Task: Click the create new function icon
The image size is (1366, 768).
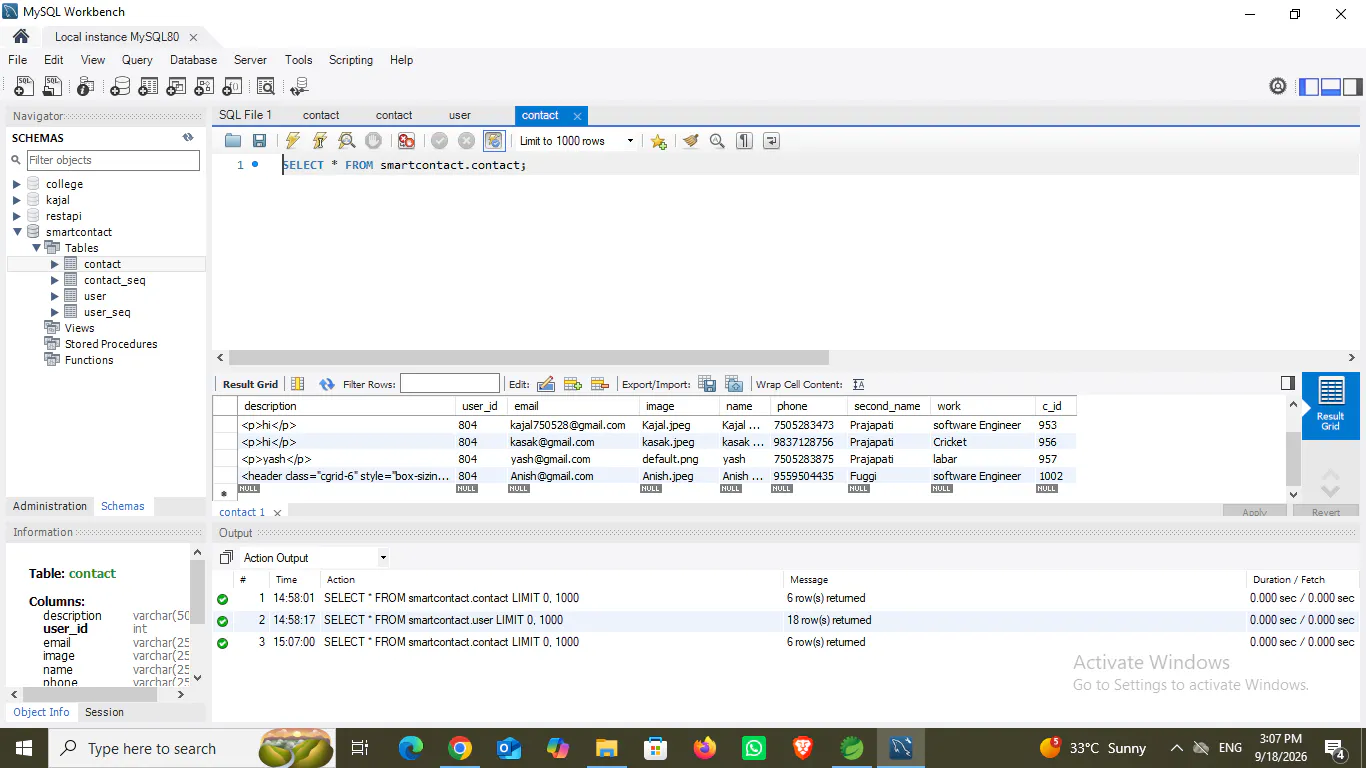Action: pyautogui.click(x=232, y=87)
